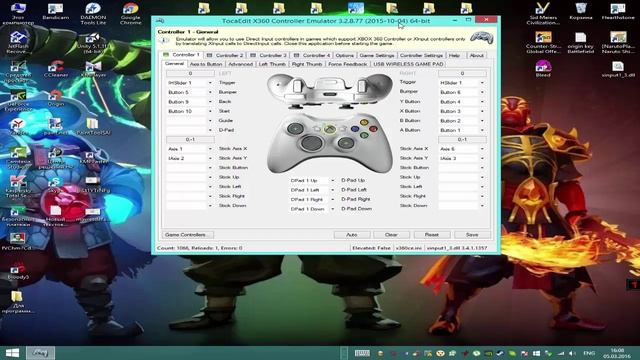Screen dimensions: 640x360
Task: Open Sid Meiers Civilization desktop shortcut
Action: point(543,13)
